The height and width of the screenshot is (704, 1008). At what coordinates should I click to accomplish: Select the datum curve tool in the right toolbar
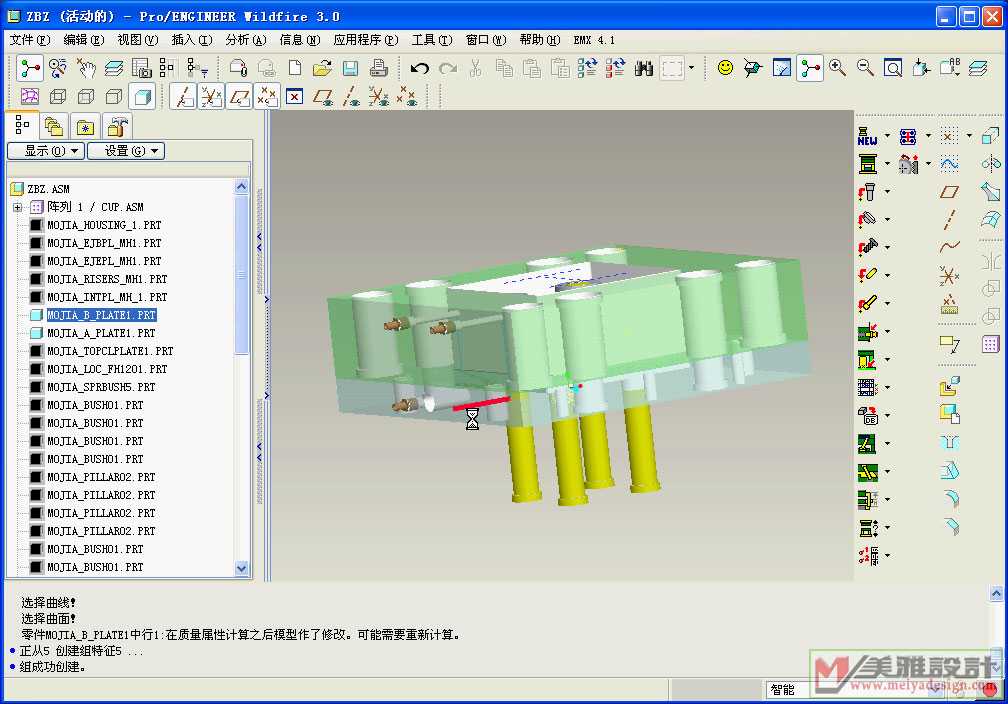pos(949,248)
